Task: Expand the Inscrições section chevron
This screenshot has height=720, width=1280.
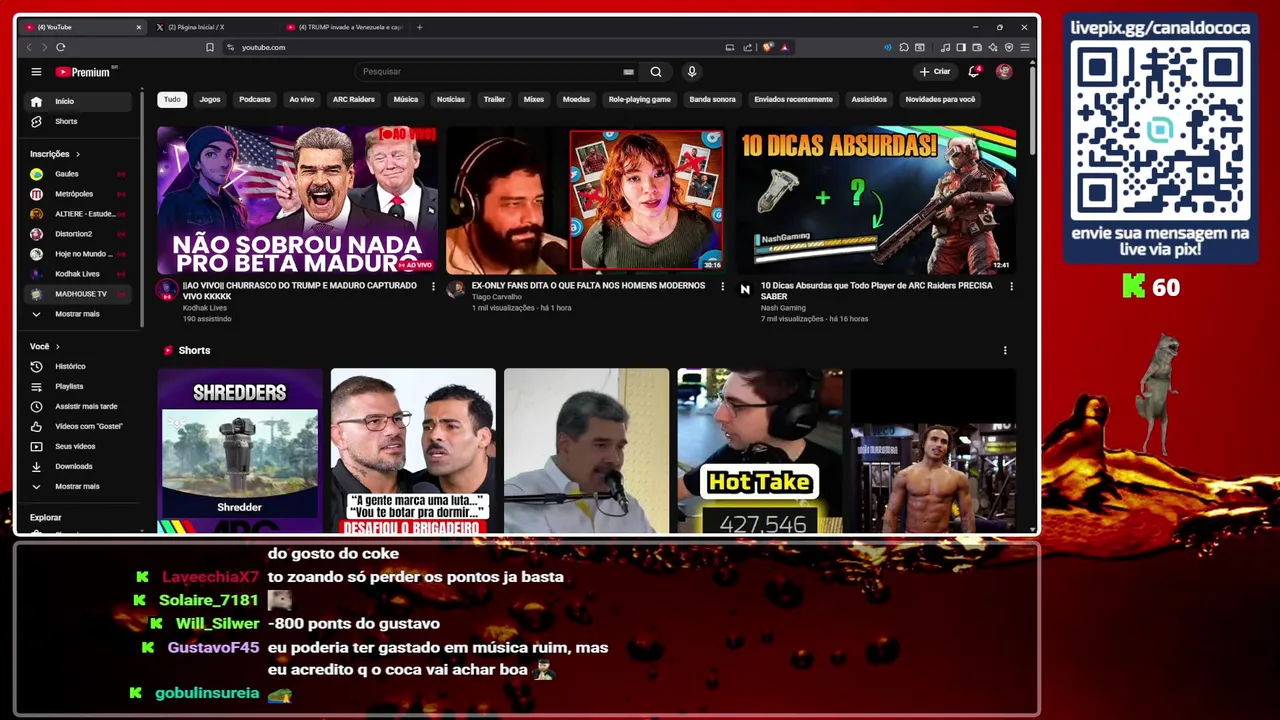Action: 77,154
